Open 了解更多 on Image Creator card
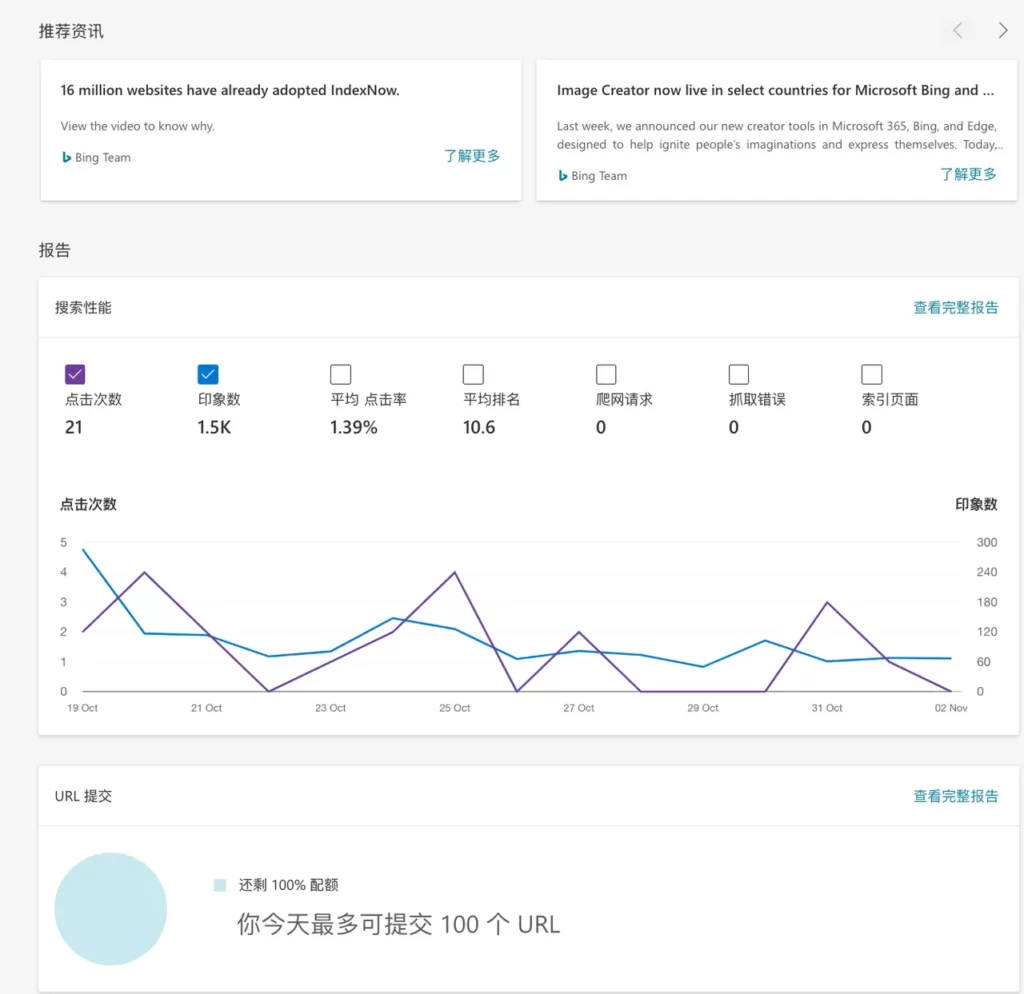Viewport: 1024px width, 994px height. [x=968, y=174]
